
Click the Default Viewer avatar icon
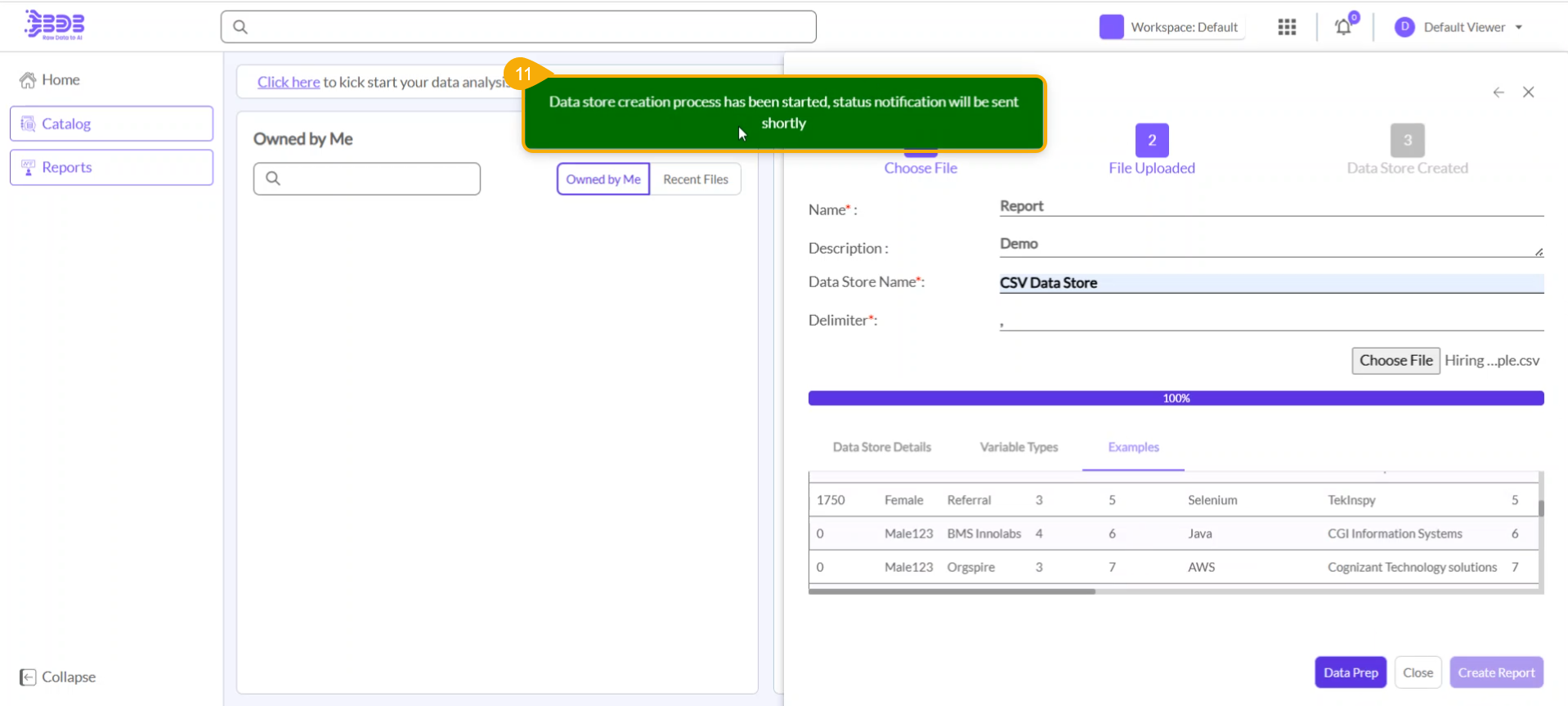click(x=1404, y=27)
